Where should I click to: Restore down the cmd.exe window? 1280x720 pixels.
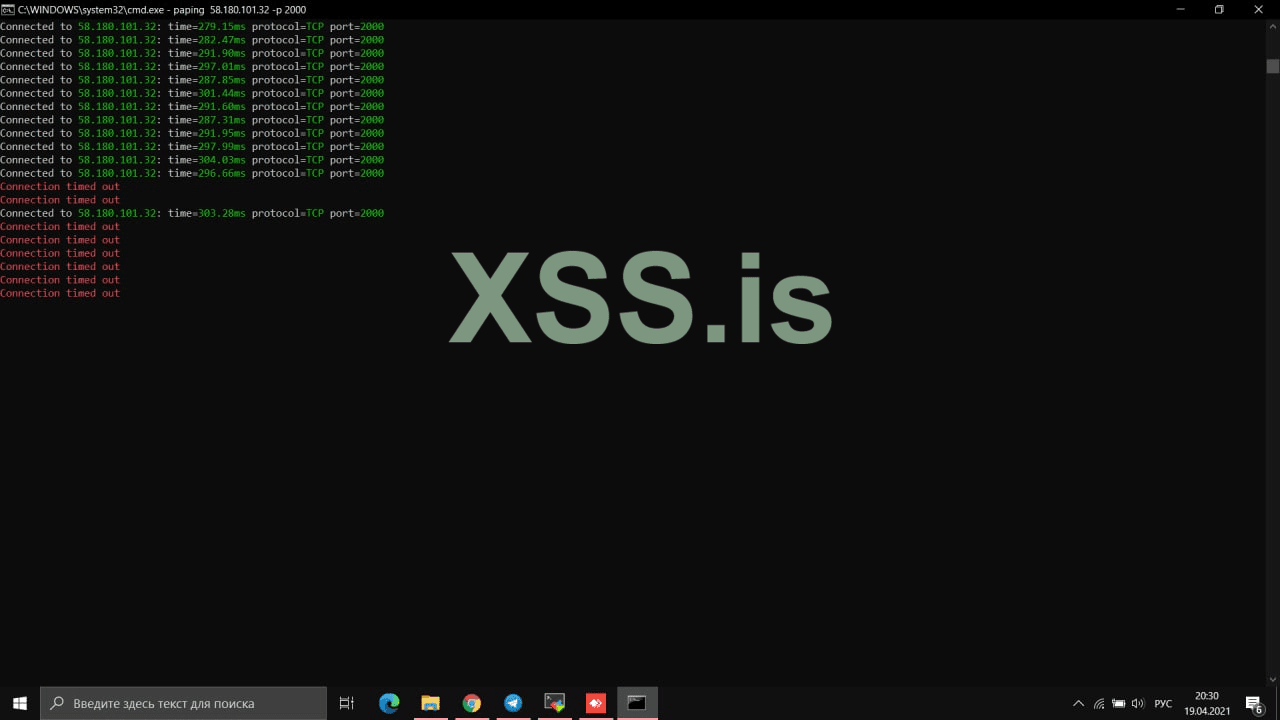pos(1219,9)
